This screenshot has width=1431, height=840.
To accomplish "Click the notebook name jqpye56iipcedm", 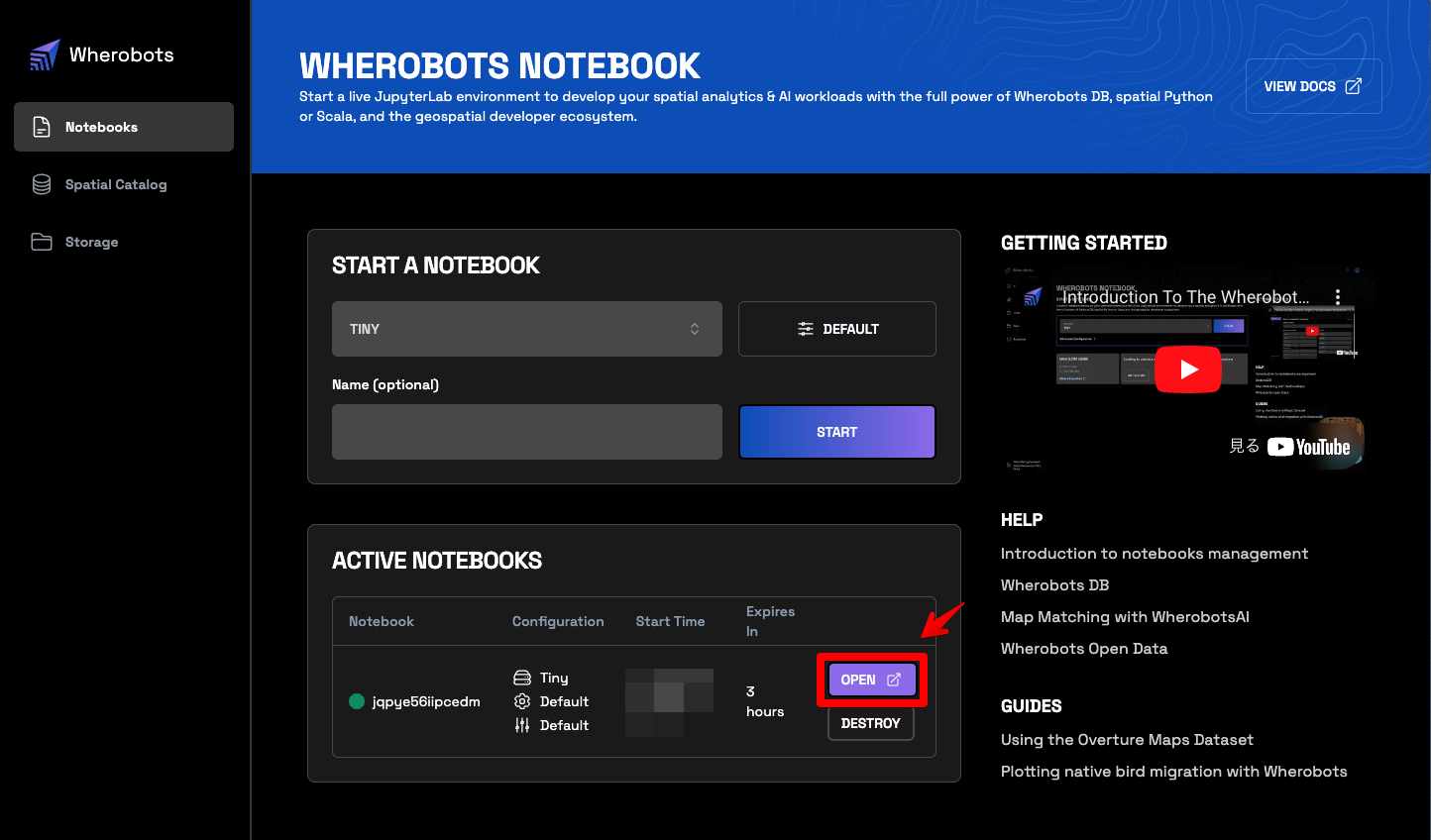I will click(426, 701).
